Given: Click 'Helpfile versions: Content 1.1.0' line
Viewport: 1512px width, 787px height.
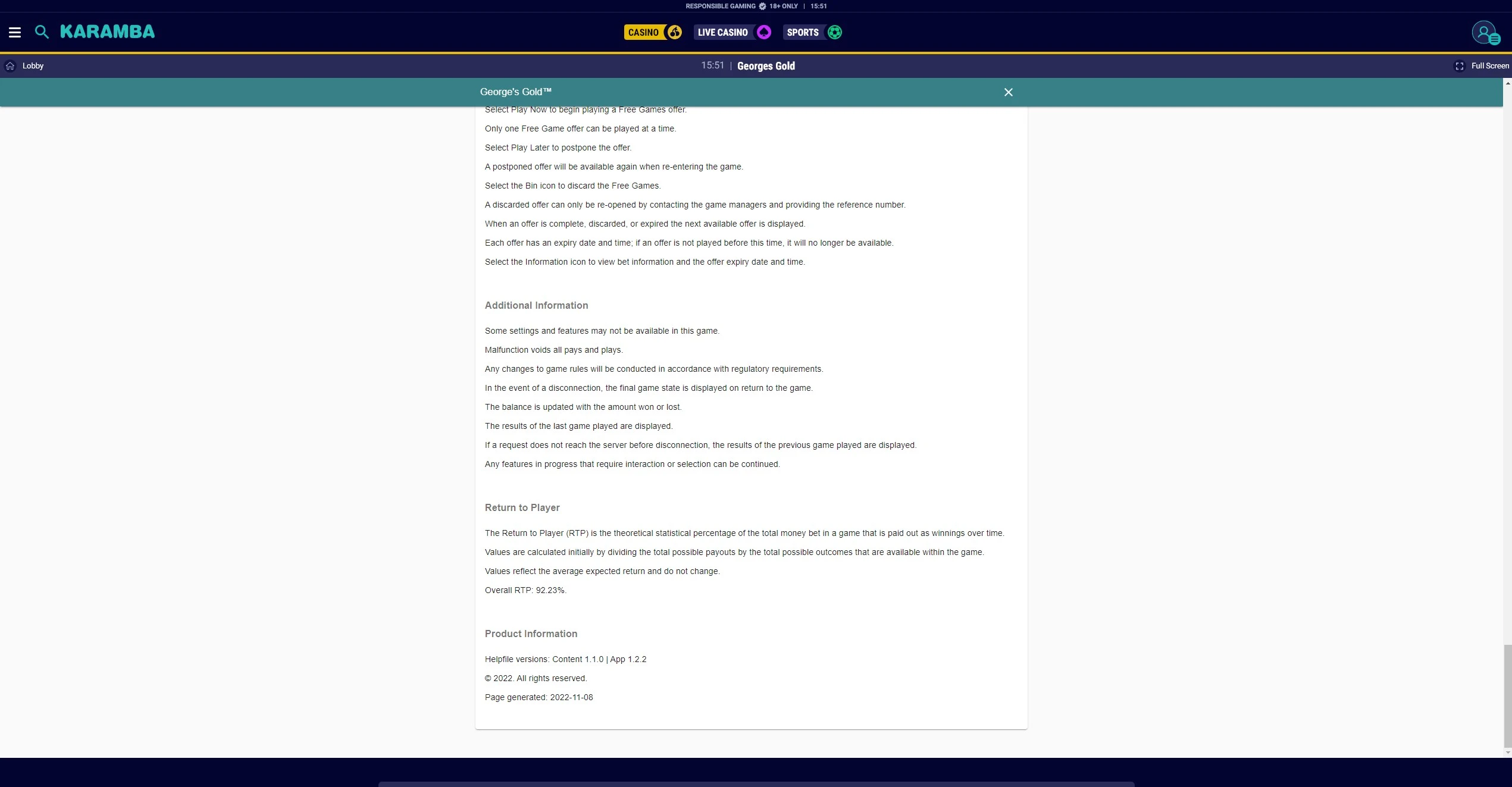Looking at the screenshot, I should [x=565, y=659].
